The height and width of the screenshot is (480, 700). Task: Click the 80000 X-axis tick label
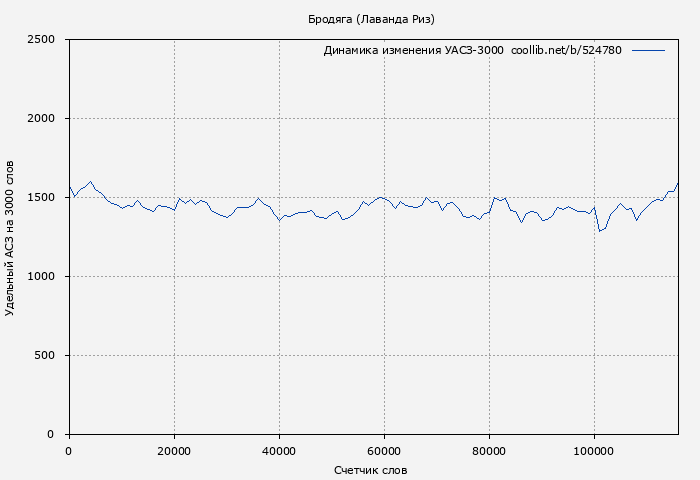489,451
